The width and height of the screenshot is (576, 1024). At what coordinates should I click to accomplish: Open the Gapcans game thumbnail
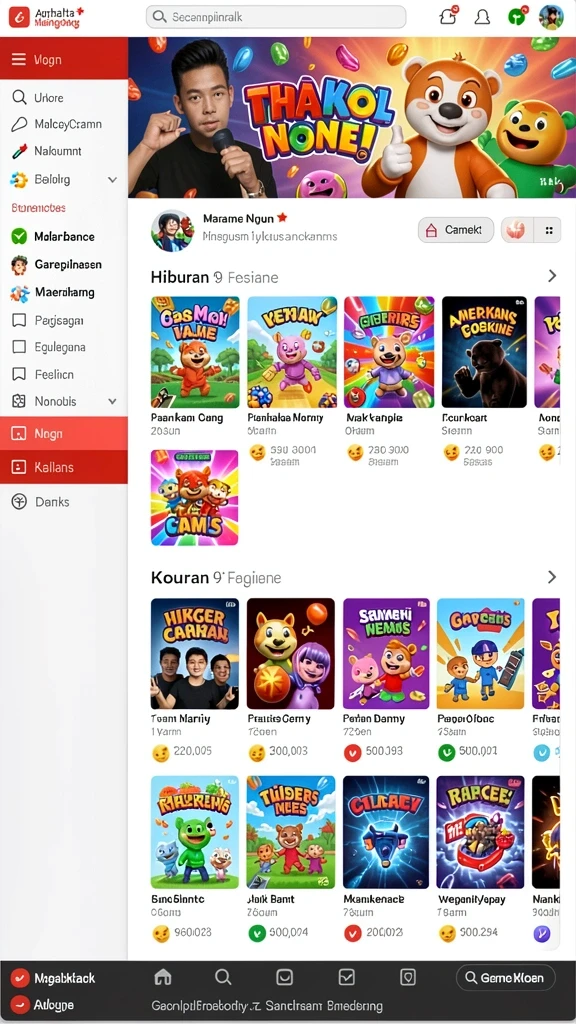coord(481,654)
